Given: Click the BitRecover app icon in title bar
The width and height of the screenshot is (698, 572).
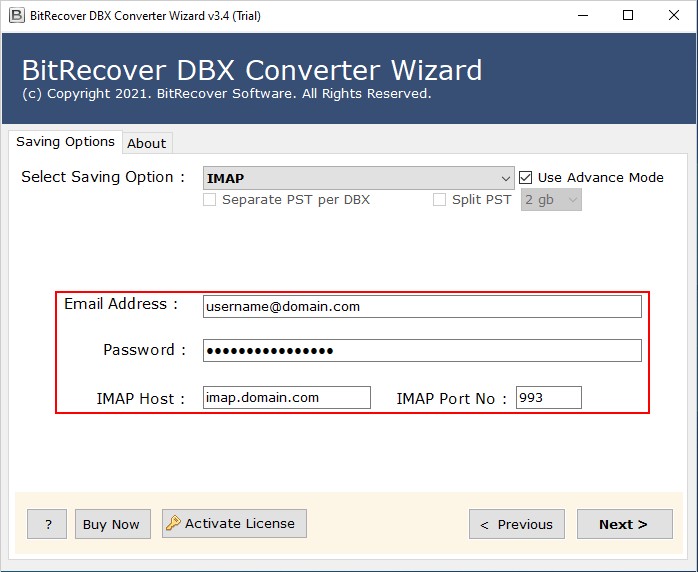Looking at the screenshot, I should [x=14, y=15].
